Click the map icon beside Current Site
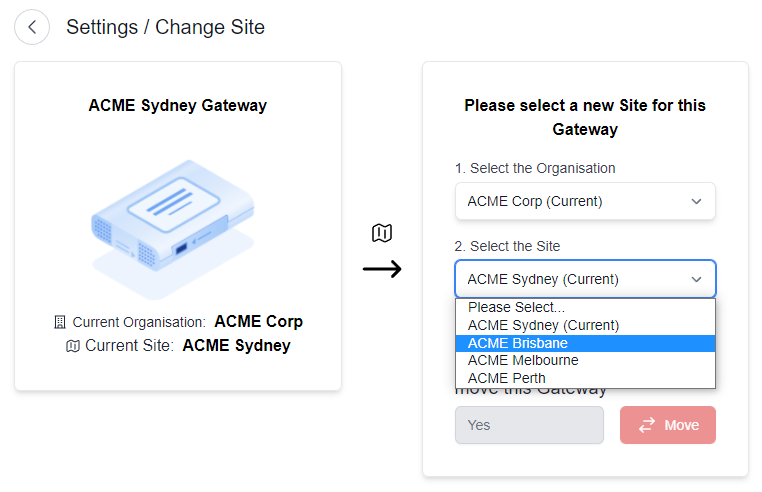The image size is (762, 492). click(72, 346)
